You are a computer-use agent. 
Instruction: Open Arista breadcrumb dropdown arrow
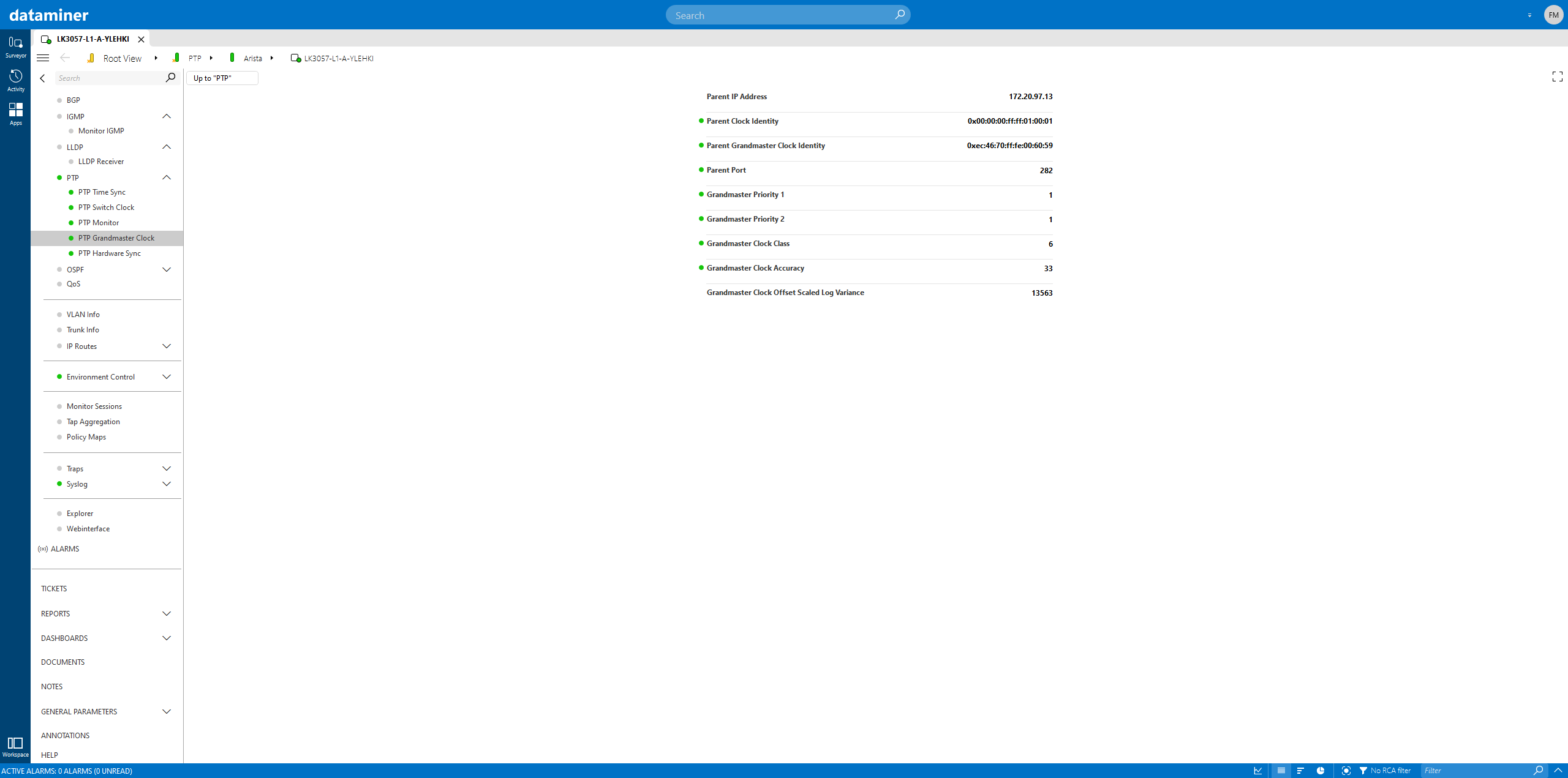tap(272, 58)
